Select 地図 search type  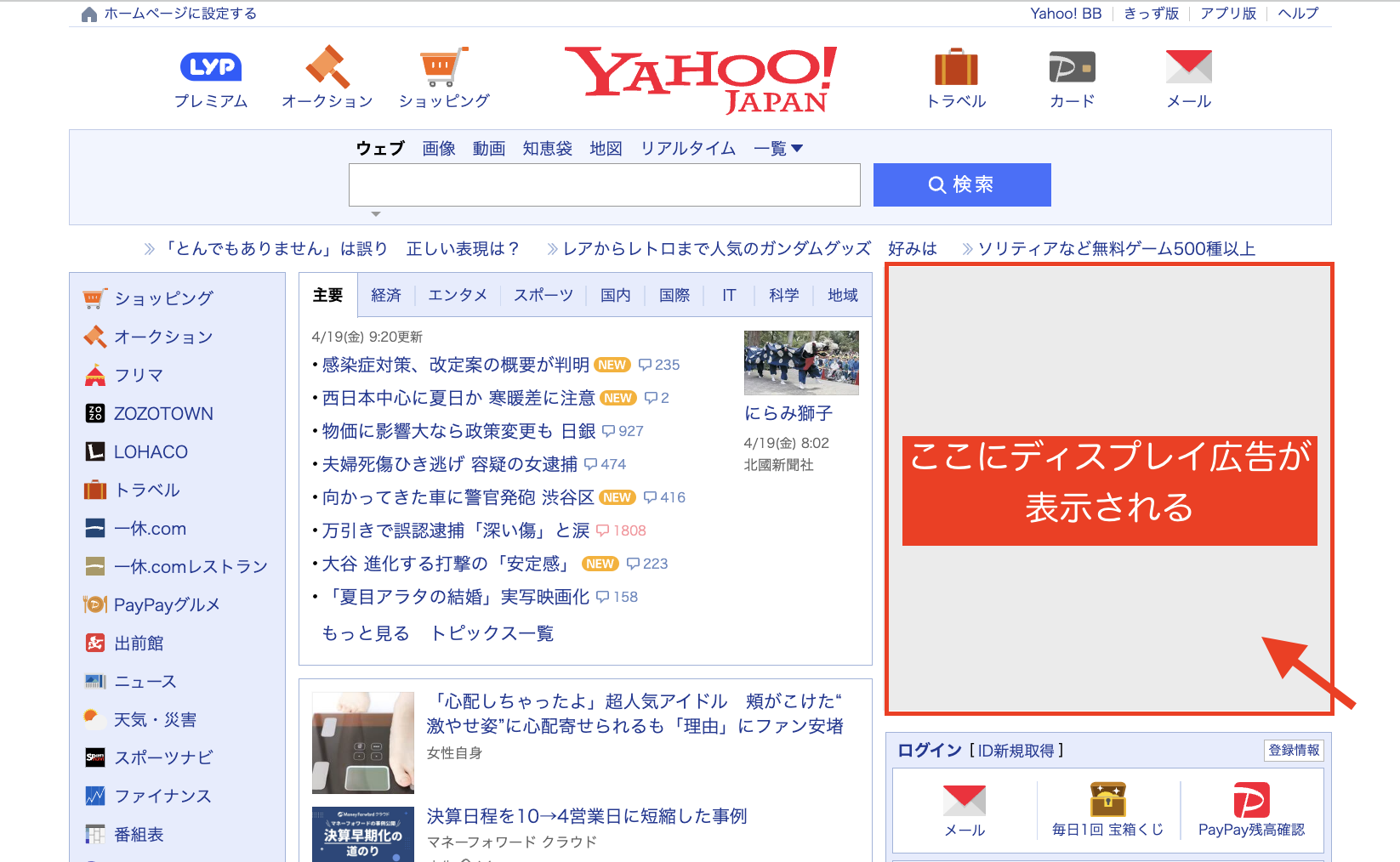tap(606, 149)
